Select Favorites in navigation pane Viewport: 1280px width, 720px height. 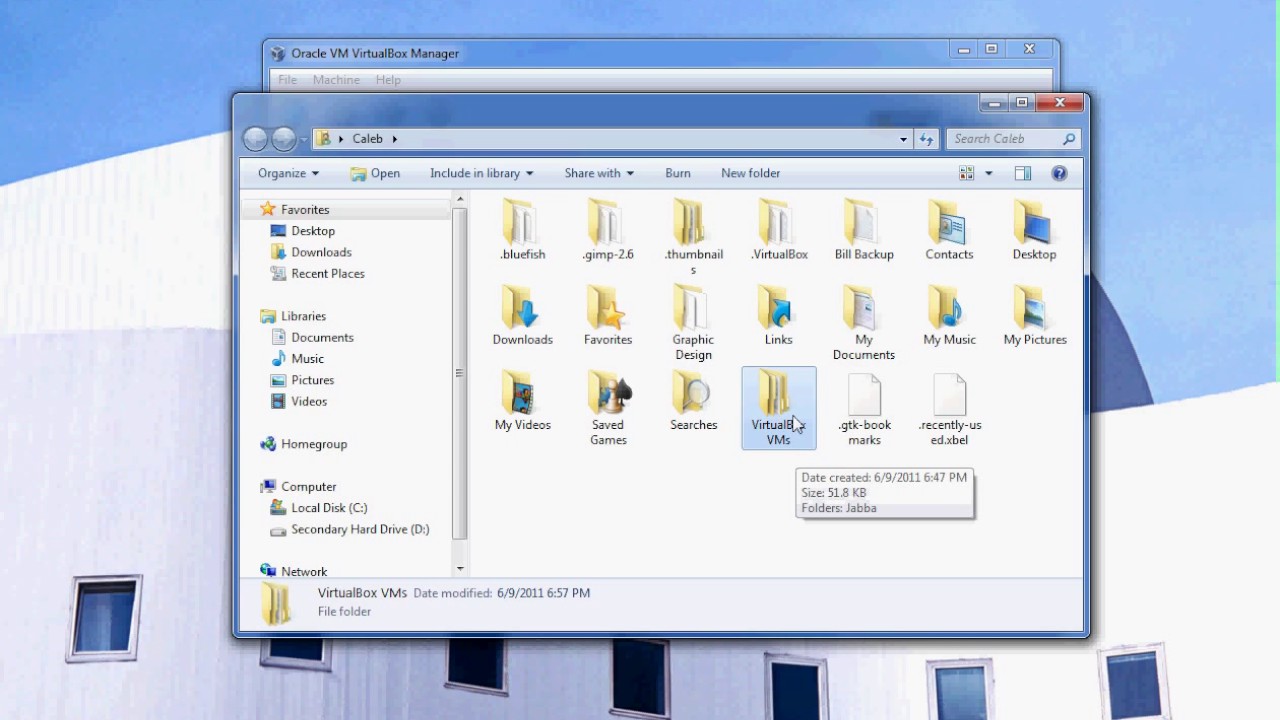point(305,210)
